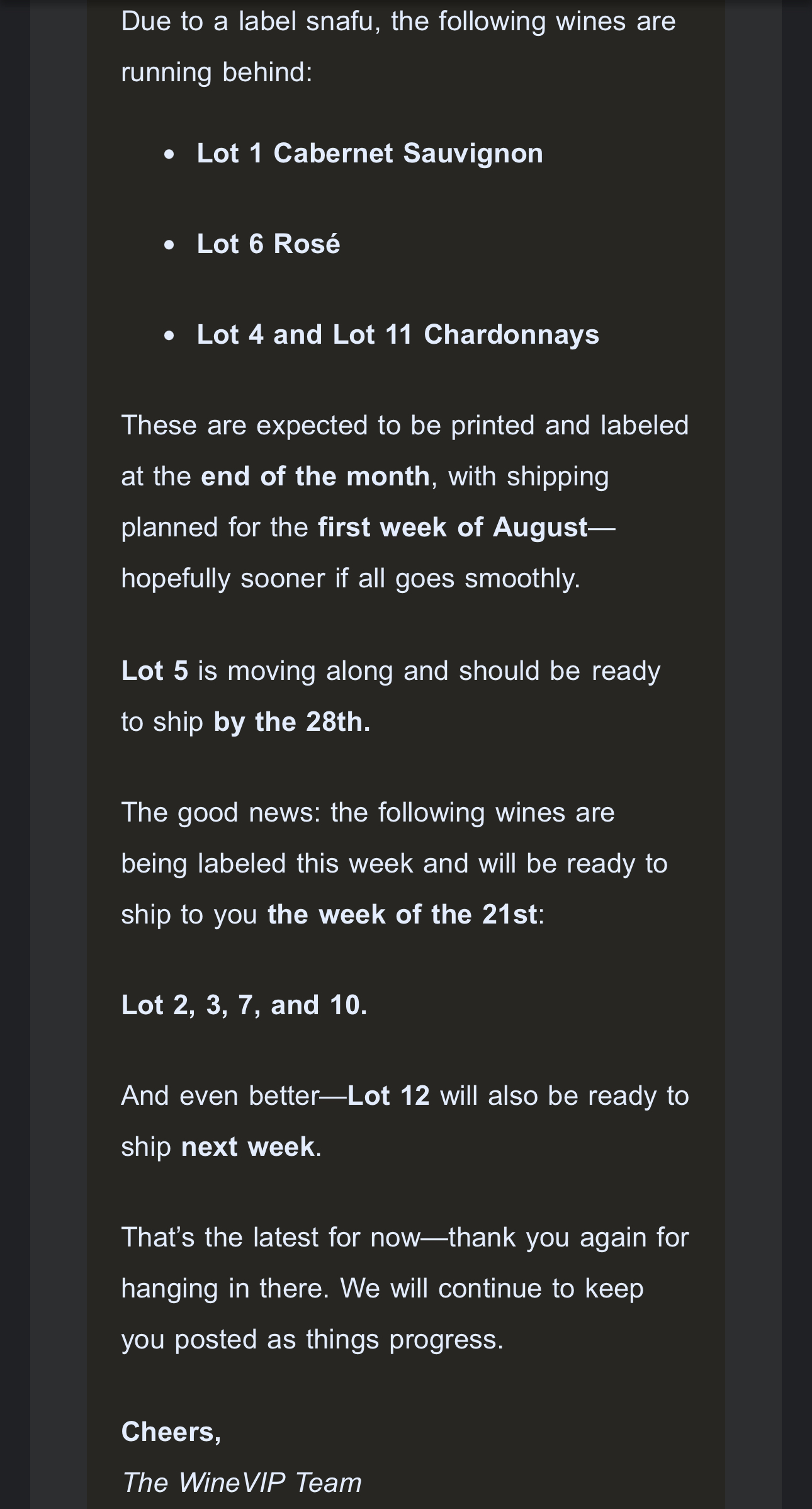The height and width of the screenshot is (1509, 812).
Task: Click the bold 'next week' text
Action: tap(248, 1147)
